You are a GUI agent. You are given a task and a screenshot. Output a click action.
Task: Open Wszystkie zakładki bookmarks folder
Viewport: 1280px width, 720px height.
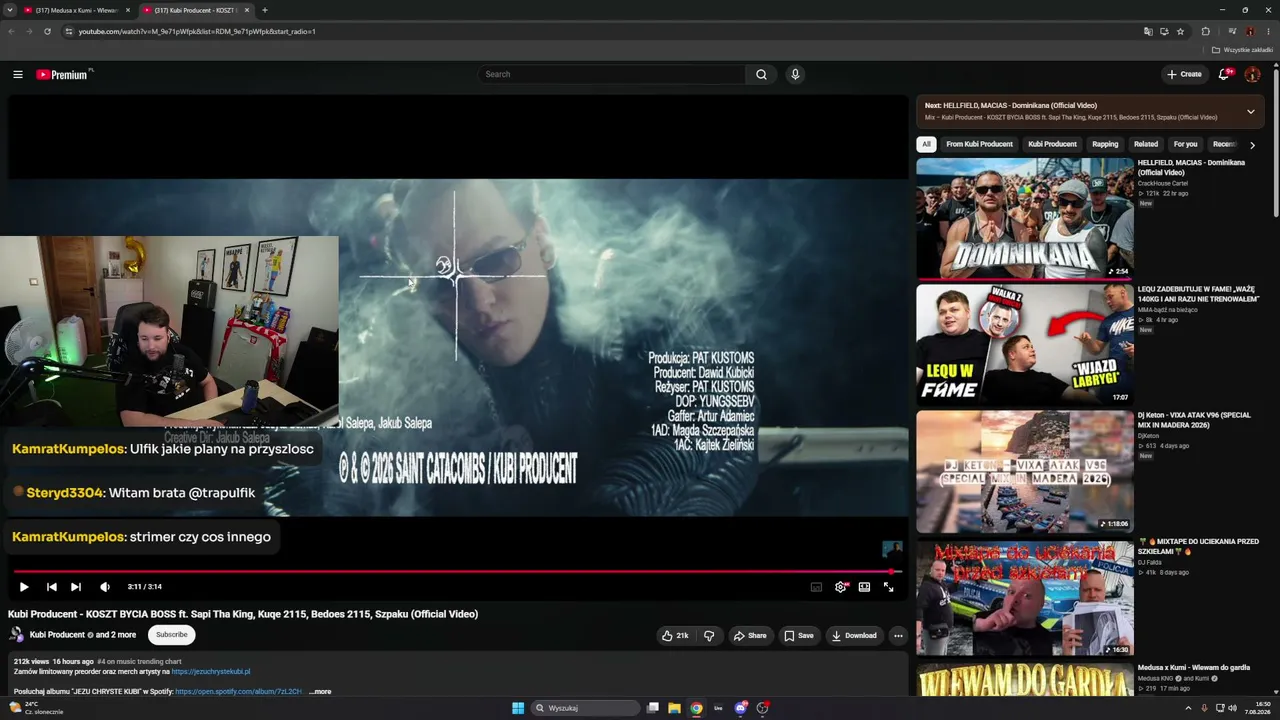click(1242, 50)
